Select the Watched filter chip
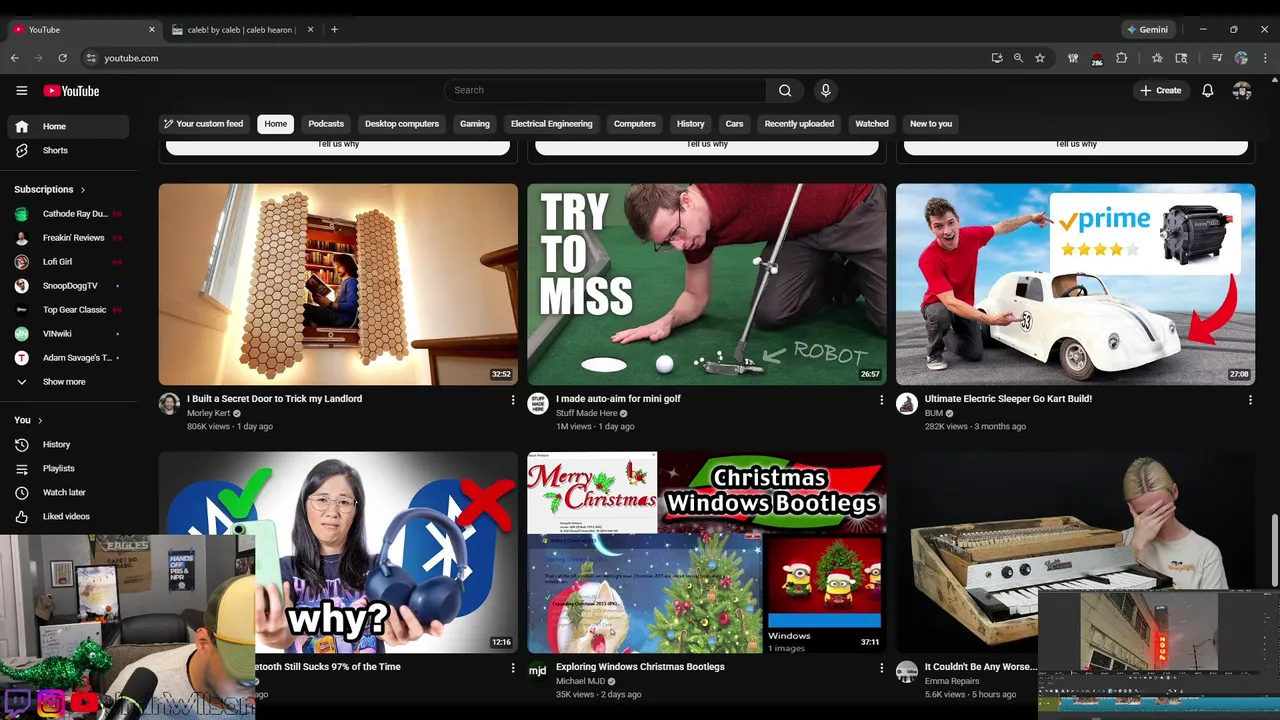 click(872, 124)
